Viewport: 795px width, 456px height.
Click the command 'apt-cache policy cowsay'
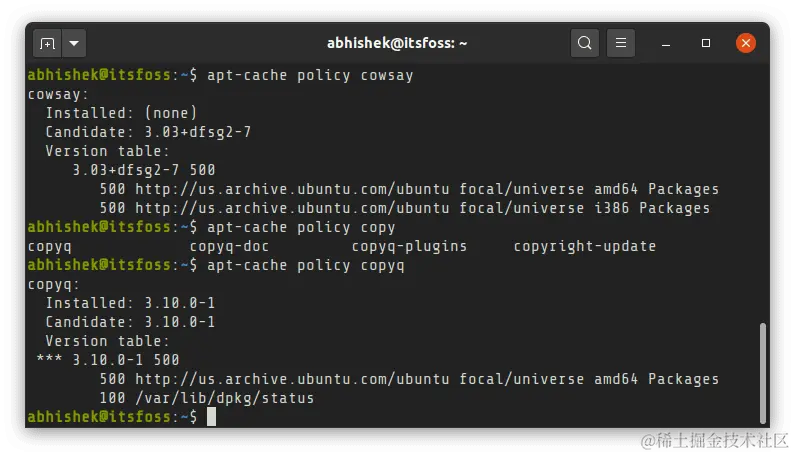coord(310,75)
